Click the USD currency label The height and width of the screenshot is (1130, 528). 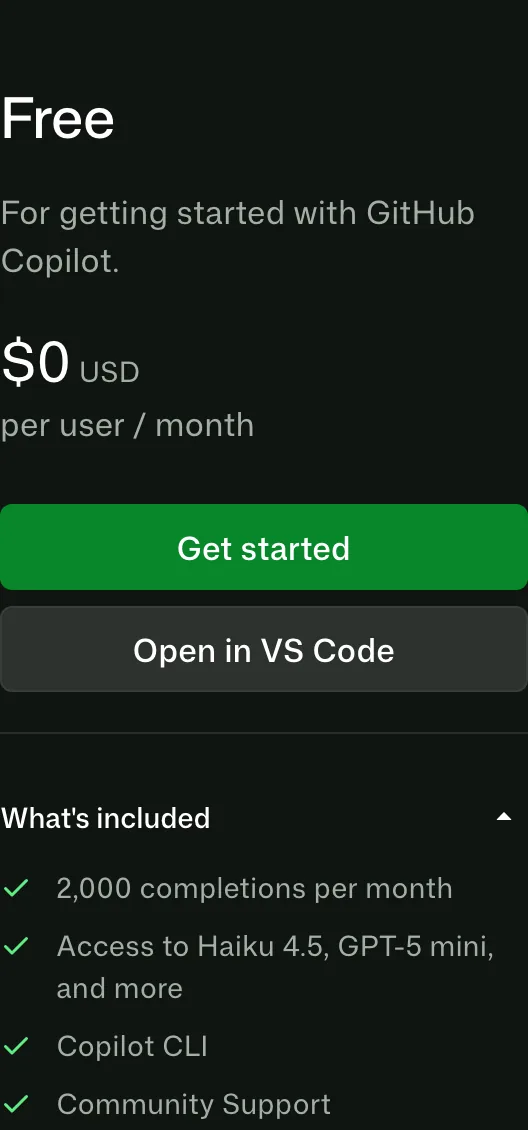(109, 373)
